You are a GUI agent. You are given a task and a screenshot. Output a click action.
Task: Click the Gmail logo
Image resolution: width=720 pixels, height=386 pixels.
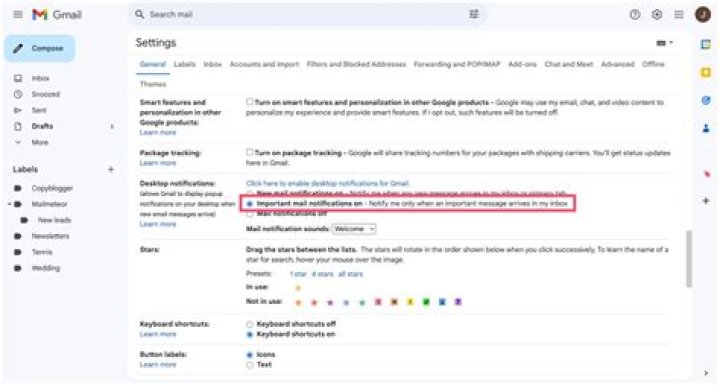(57, 15)
